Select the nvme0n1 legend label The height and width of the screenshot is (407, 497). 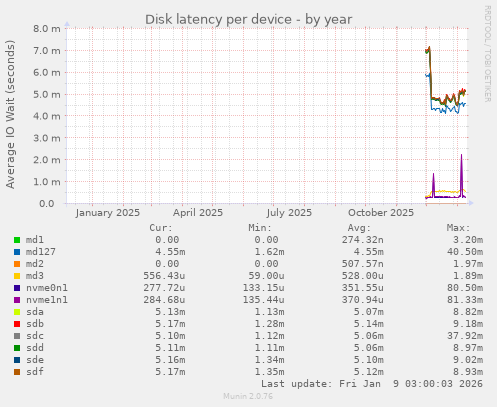(x=47, y=288)
